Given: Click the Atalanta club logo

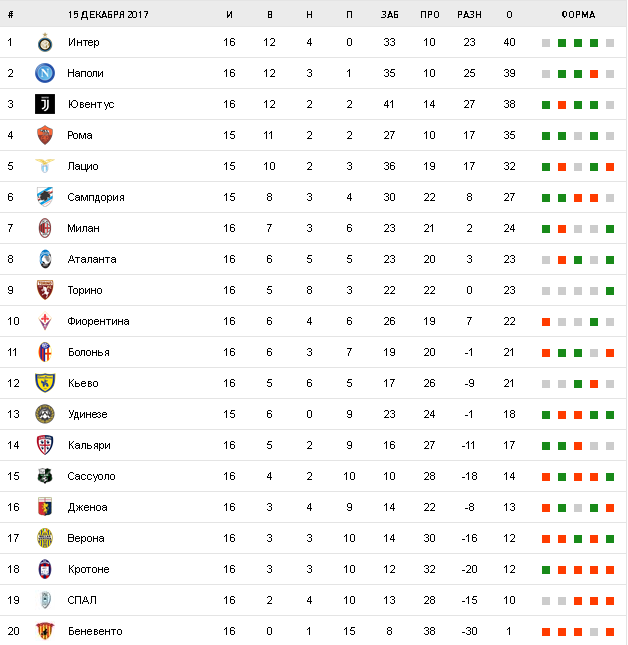Looking at the screenshot, I should (x=44, y=259).
